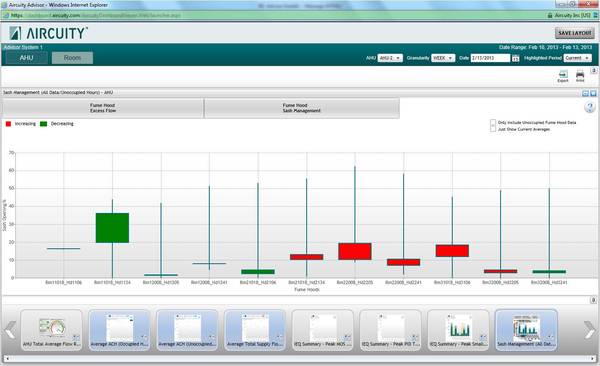Click the red bar for Rm3101B_Hd3106
Screen dimensions: 600x366
pos(452,251)
